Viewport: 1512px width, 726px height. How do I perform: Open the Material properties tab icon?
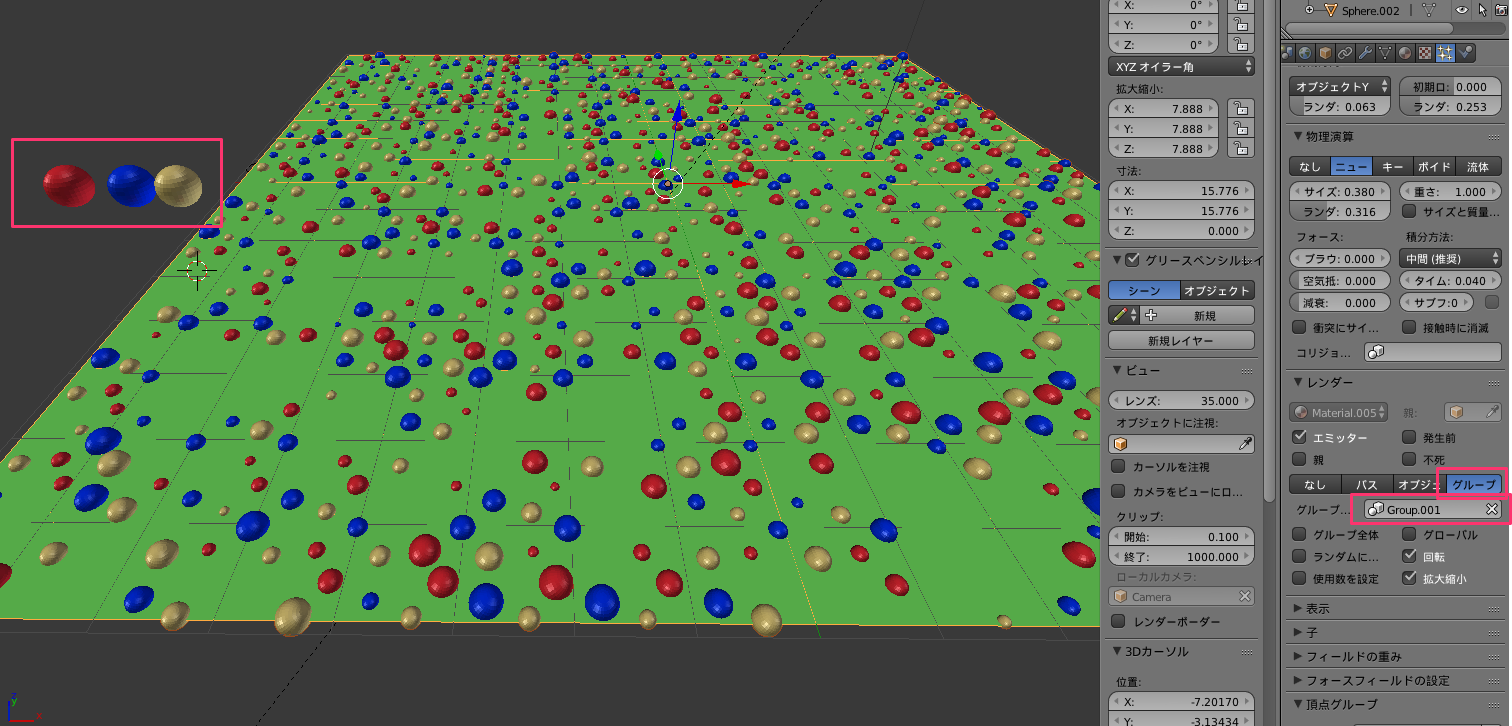pyautogui.click(x=1405, y=53)
